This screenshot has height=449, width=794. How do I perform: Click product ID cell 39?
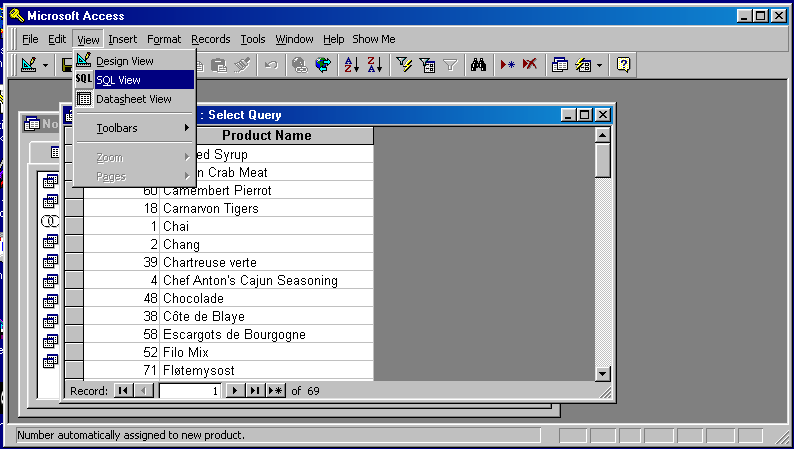122,262
